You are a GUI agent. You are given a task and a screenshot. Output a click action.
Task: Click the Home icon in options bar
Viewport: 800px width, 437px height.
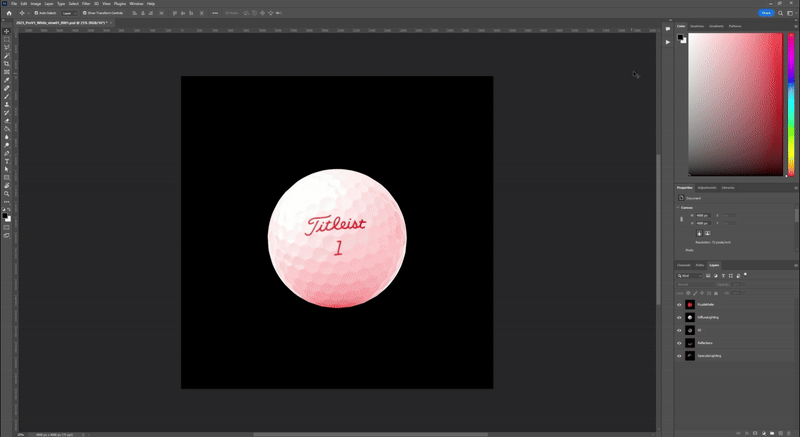coord(9,13)
